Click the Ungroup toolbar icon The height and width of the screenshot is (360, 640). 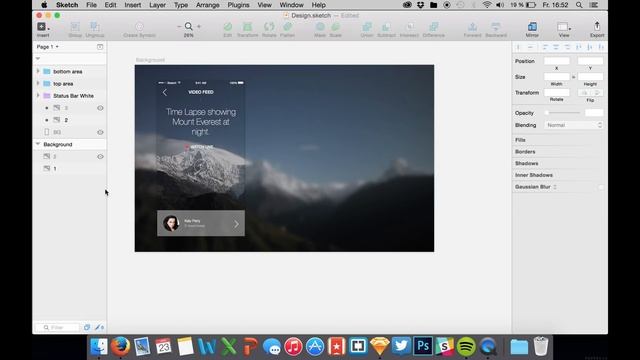pyautogui.click(x=95, y=27)
